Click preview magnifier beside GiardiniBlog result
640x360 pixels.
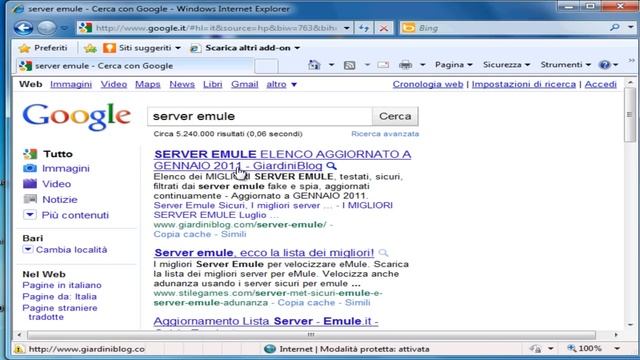[x=331, y=166]
